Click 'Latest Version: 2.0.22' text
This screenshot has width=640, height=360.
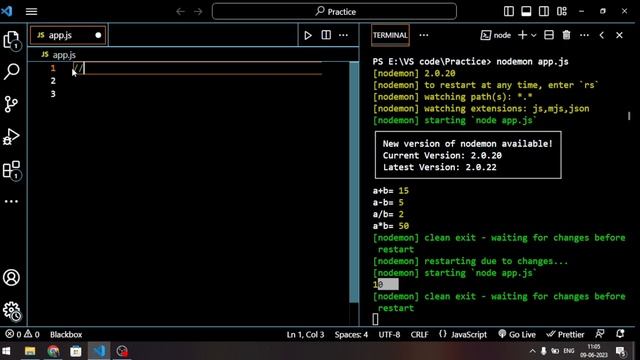(440, 167)
